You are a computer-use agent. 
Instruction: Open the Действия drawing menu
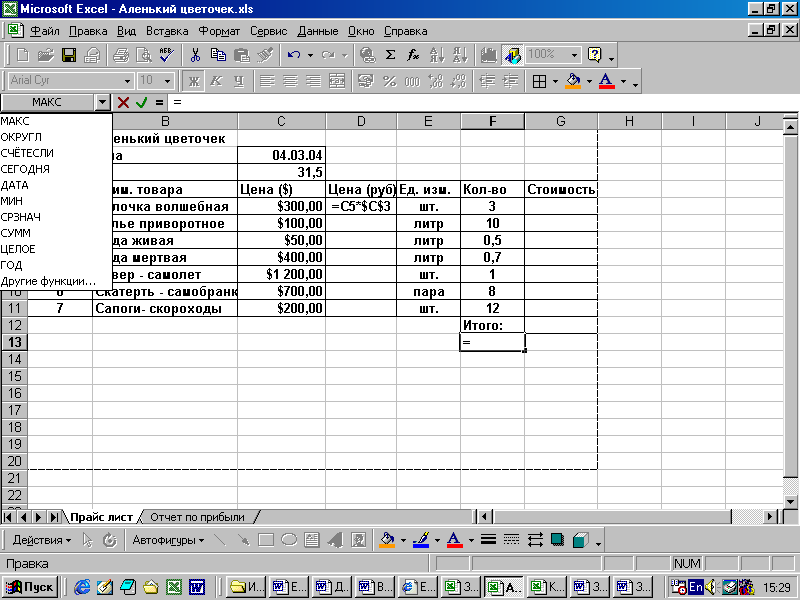pyautogui.click(x=42, y=540)
